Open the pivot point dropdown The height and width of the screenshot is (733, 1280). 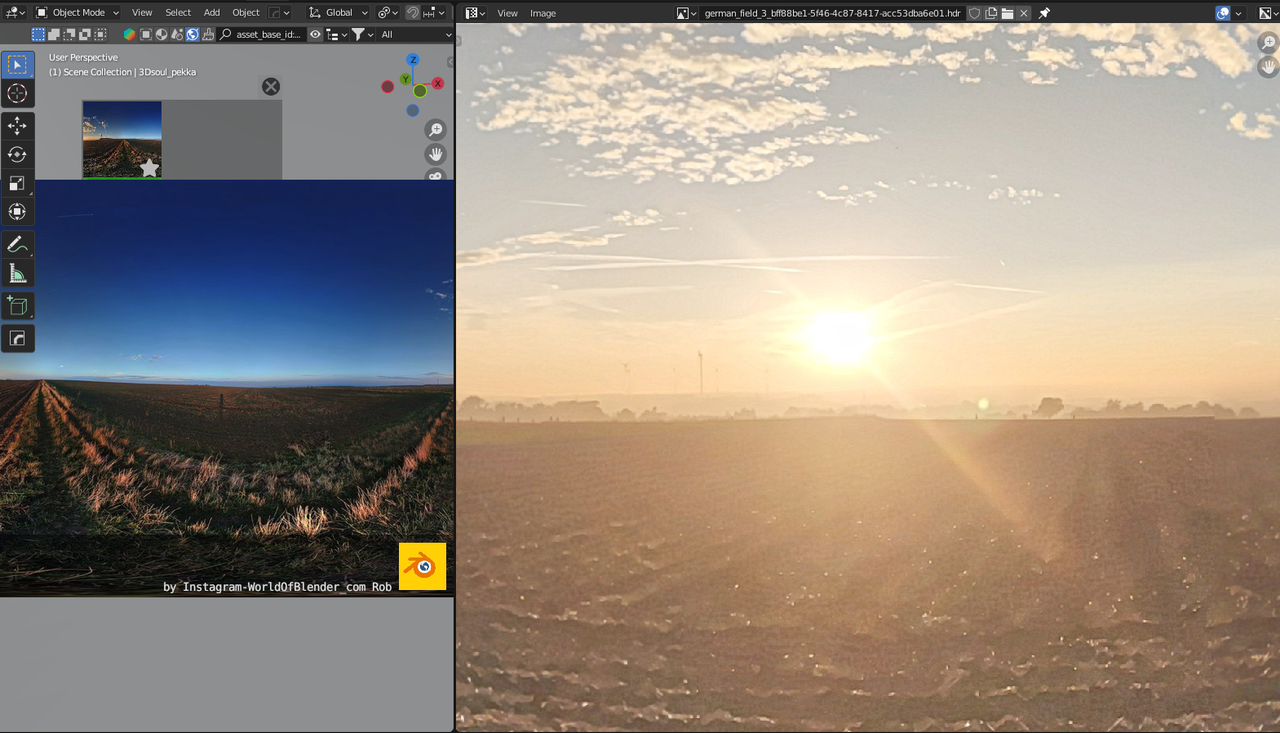click(x=386, y=13)
